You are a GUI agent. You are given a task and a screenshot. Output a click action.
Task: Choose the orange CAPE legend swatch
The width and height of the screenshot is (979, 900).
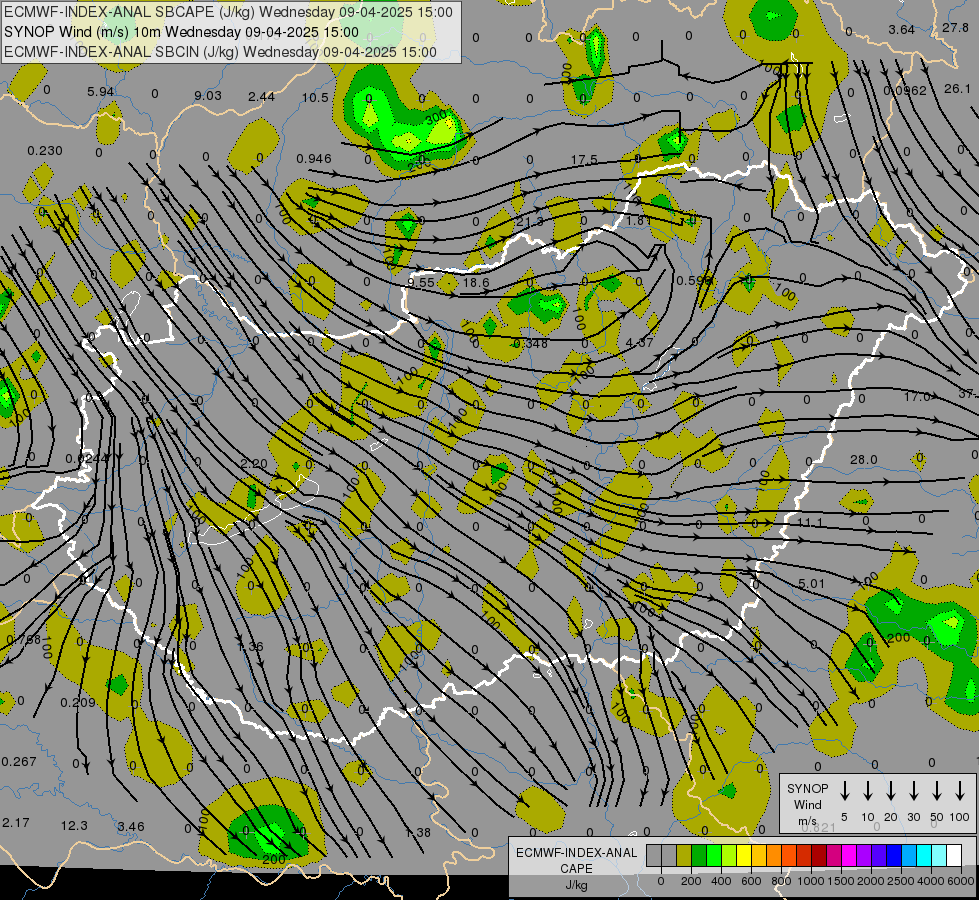774,856
